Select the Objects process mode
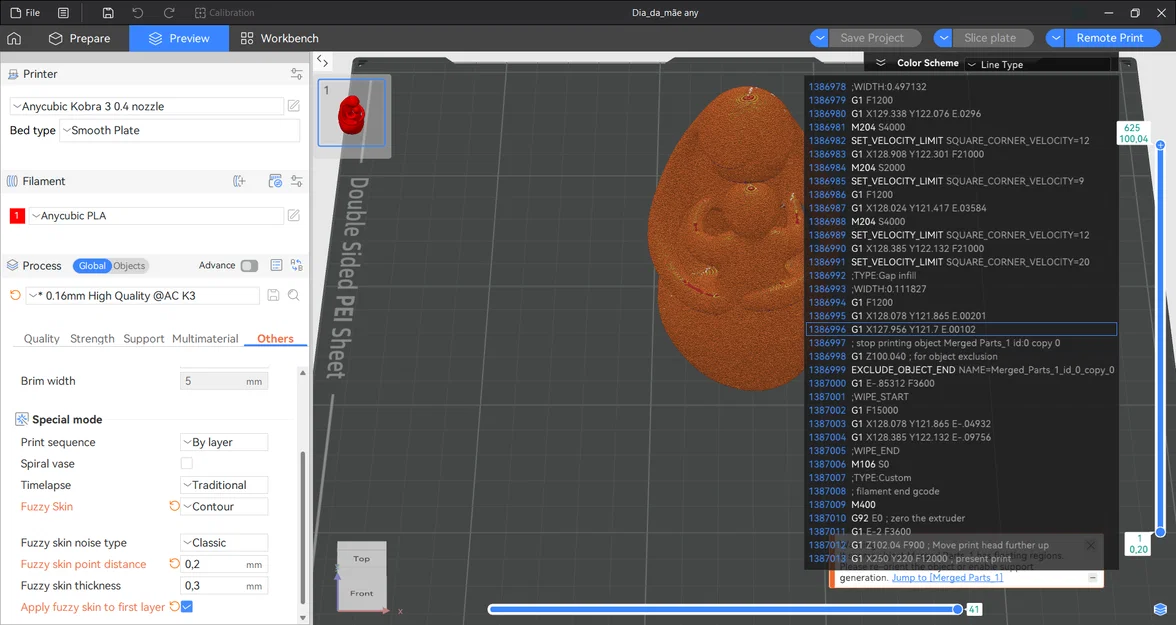Image resolution: width=1176 pixels, height=625 pixels. (129, 266)
